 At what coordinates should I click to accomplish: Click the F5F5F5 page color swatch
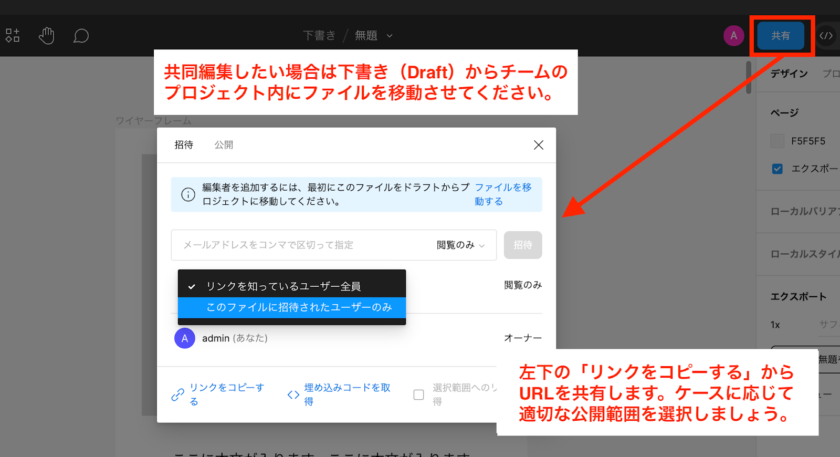coord(777,140)
